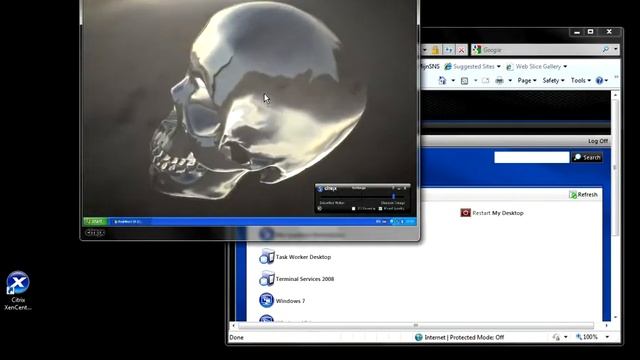This screenshot has height=360, width=640.
Task: Click the Home icon in IE command bar
Action: coord(442,80)
